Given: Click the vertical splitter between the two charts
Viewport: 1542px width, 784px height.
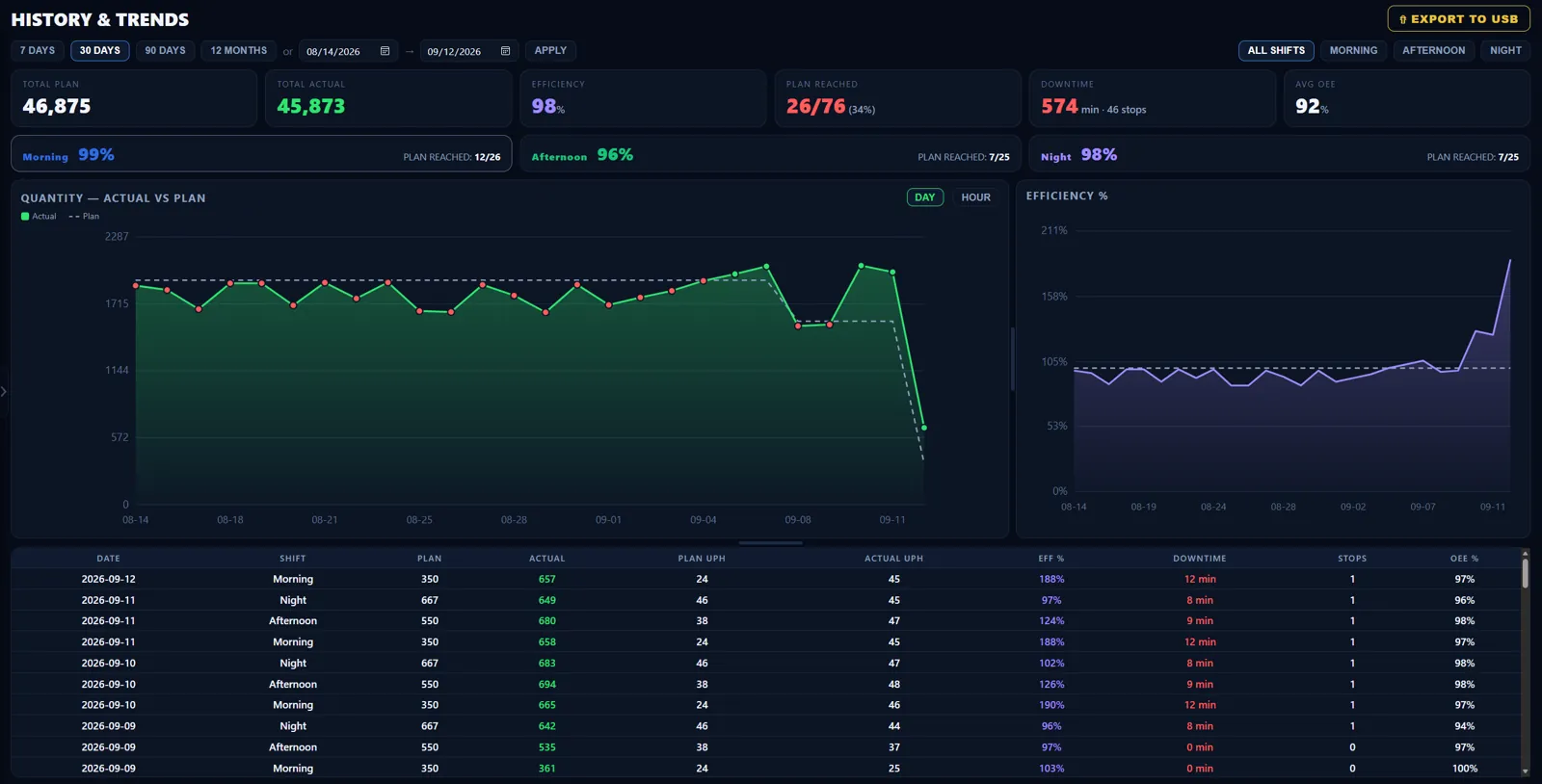Looking at the screenshot, I should [x=1012, y=358].
